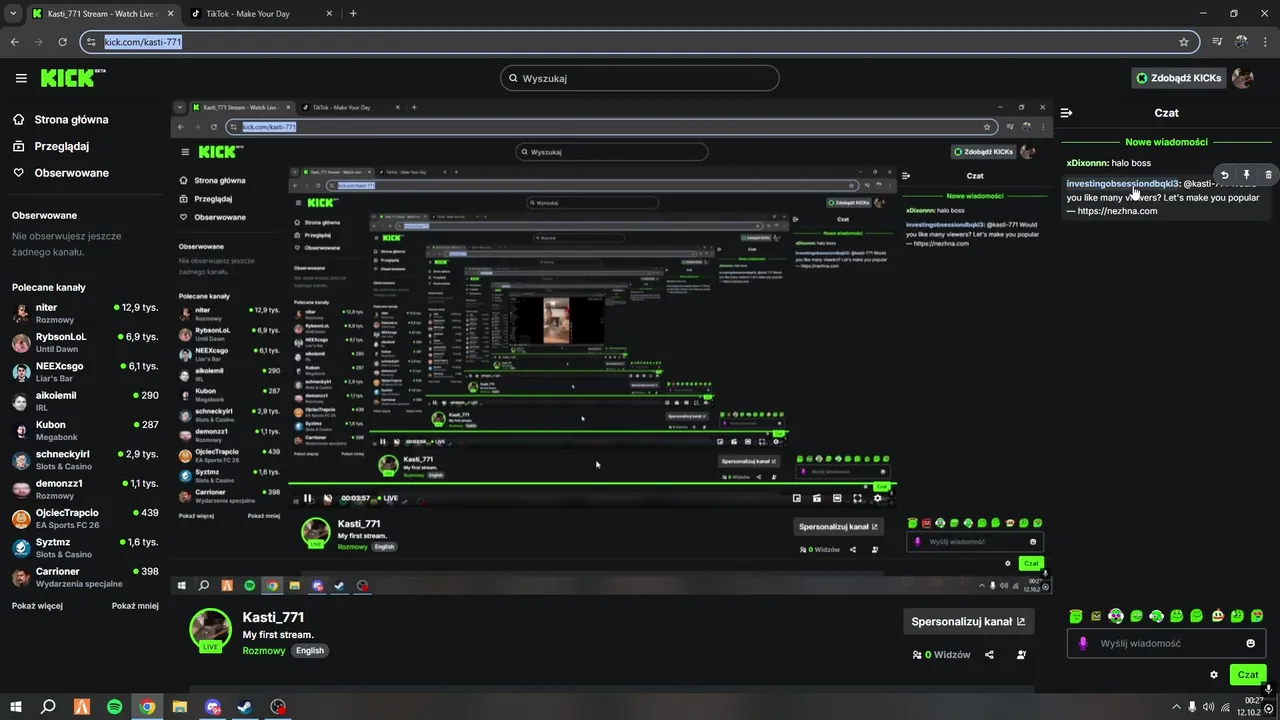Click the Zdobądź KICKs button
Viewport: 1280px width, 720px height.
[1178, 78]
